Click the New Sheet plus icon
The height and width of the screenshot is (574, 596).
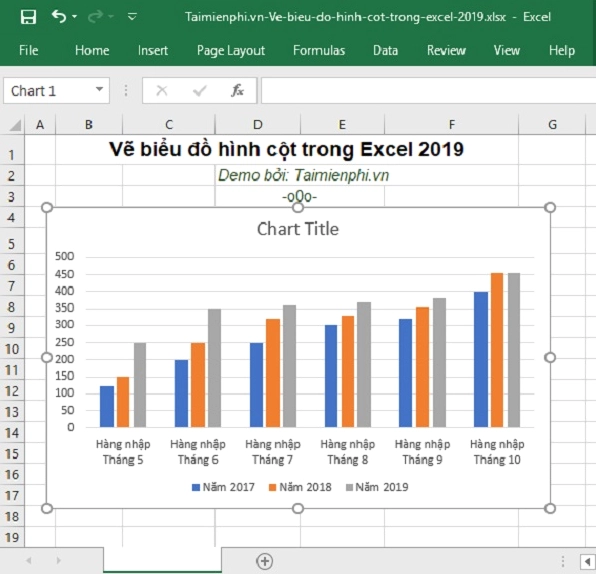265,561
